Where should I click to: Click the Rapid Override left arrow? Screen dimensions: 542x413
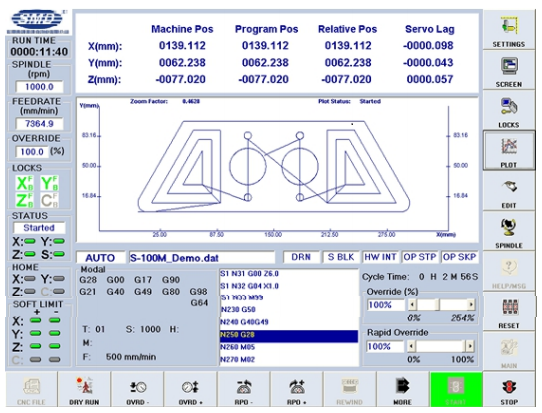411,346
